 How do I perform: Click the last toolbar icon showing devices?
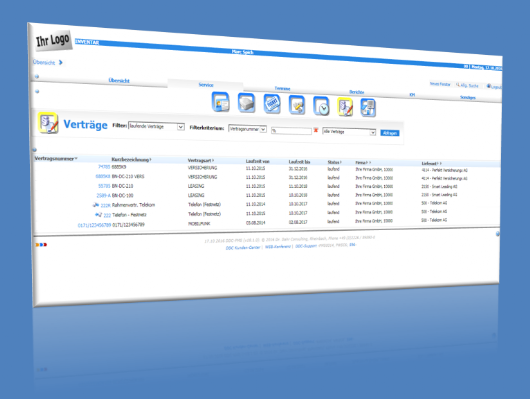tap(368, 108)
